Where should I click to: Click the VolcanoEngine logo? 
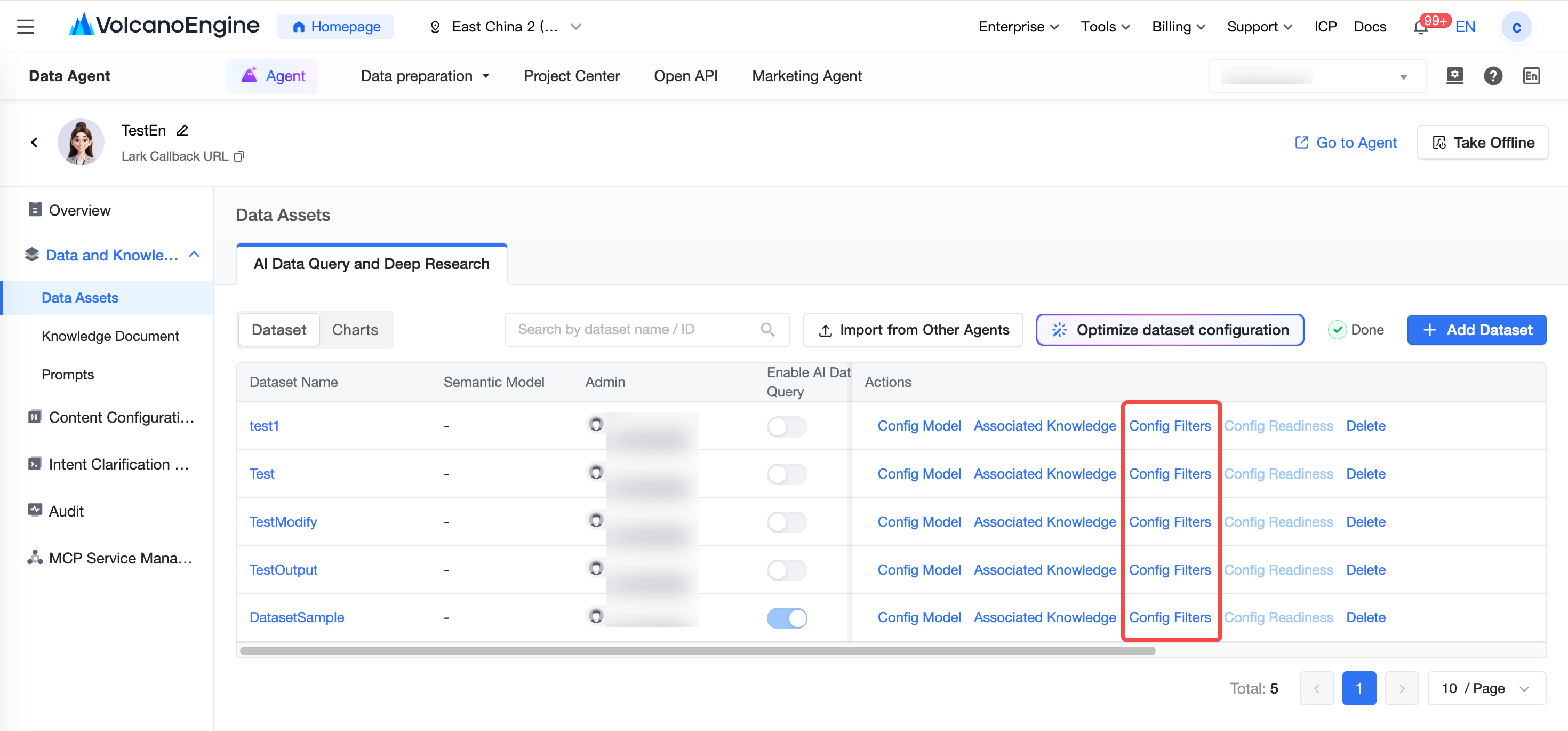click(x=164, y=26)
